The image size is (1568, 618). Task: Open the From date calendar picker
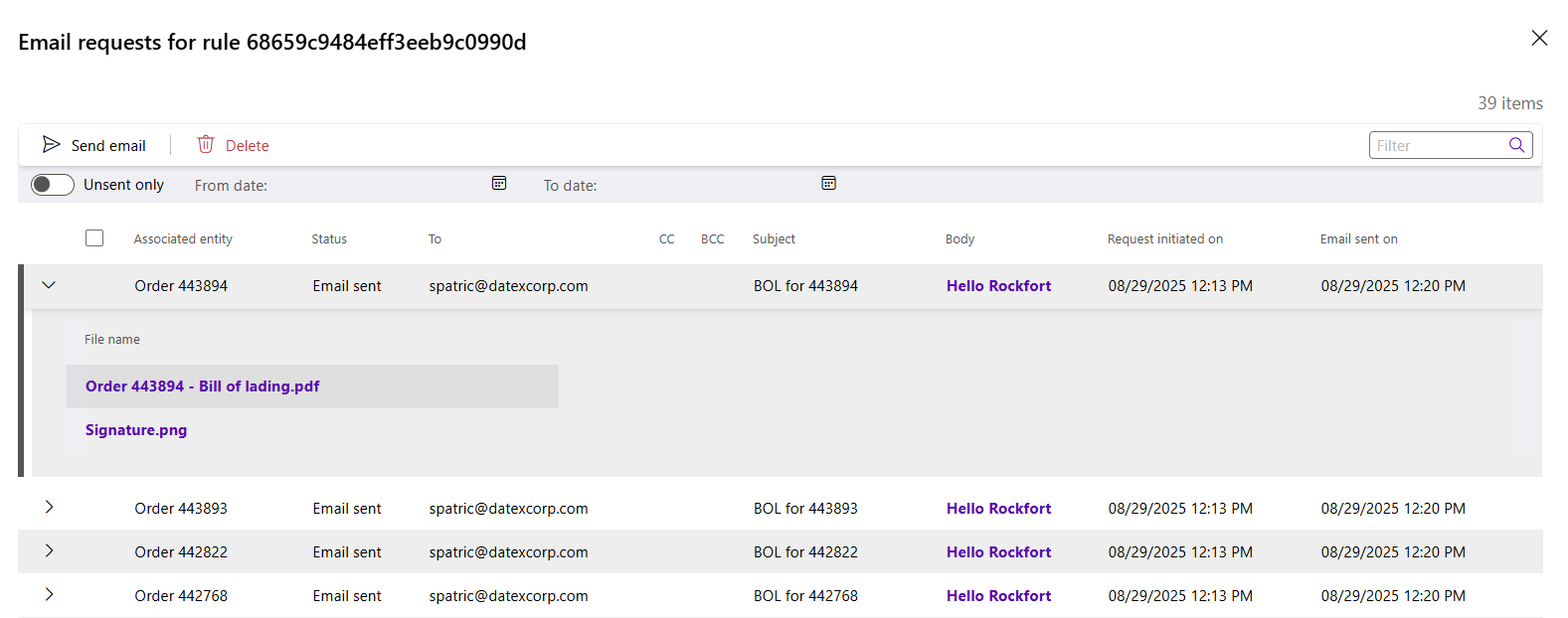tap(499, 183)
